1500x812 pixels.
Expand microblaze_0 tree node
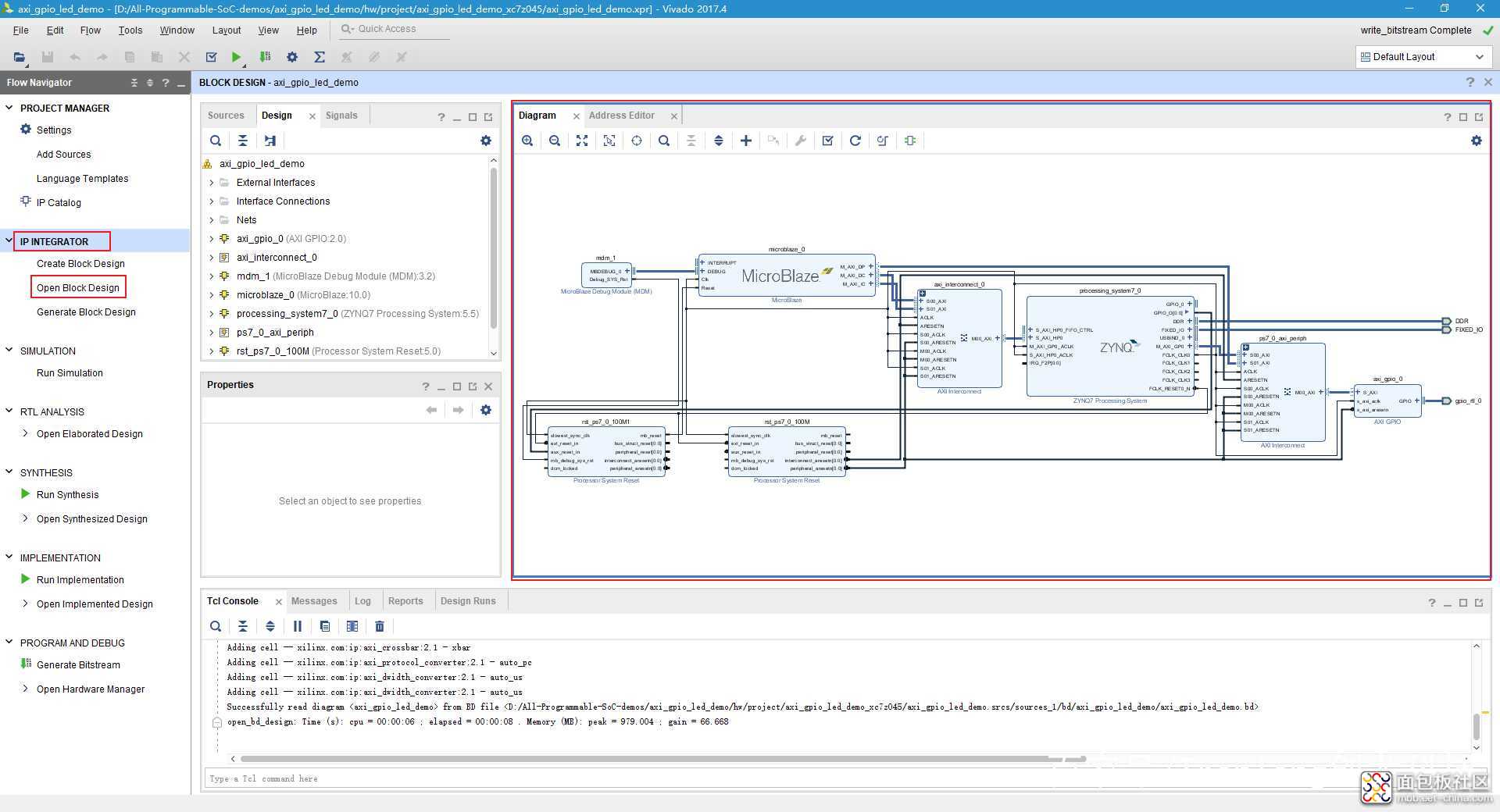tap(211, 295)
